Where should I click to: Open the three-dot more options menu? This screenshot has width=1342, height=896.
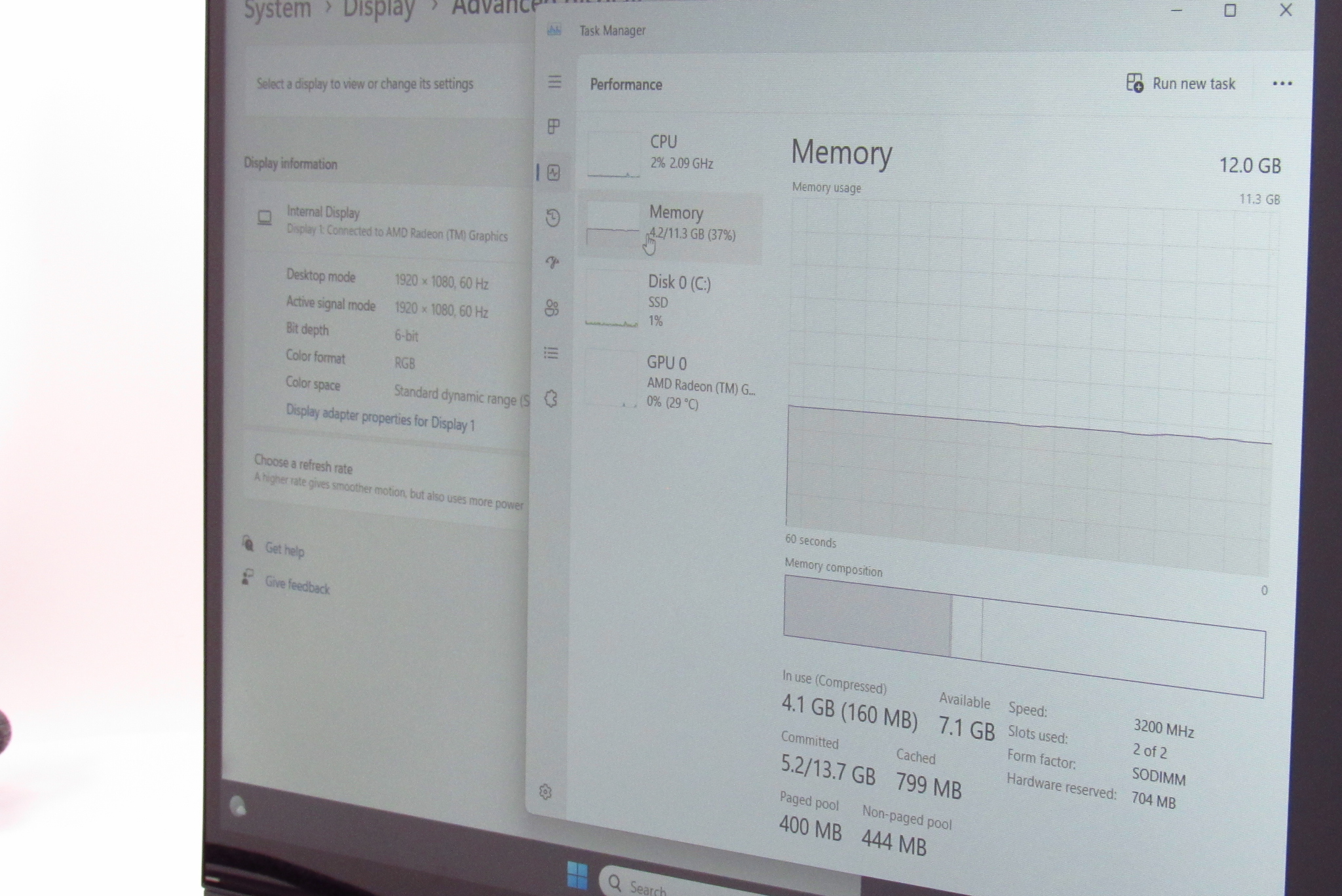pyautogui.click(x=1282, y=83)
